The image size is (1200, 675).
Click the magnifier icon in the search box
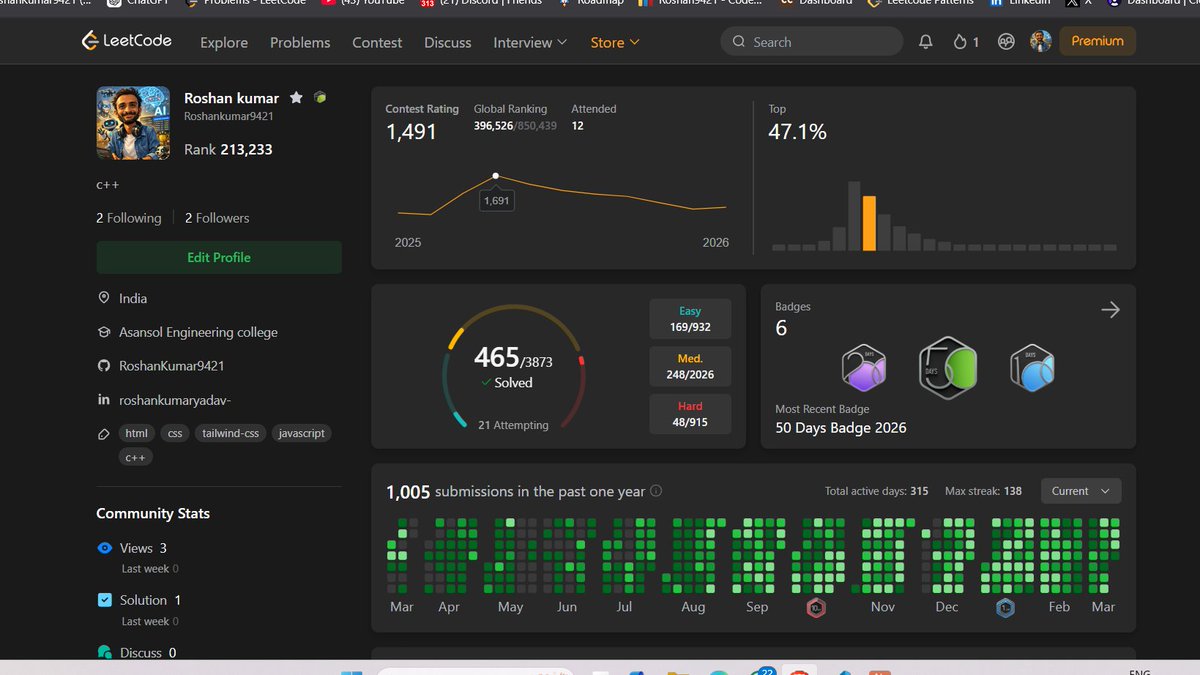click(x=739, y=42)
